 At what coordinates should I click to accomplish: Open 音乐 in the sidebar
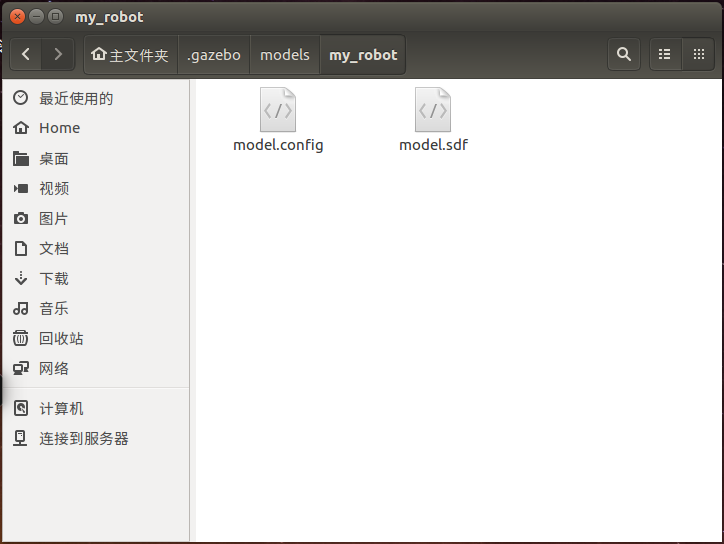(x=96, y=308)
